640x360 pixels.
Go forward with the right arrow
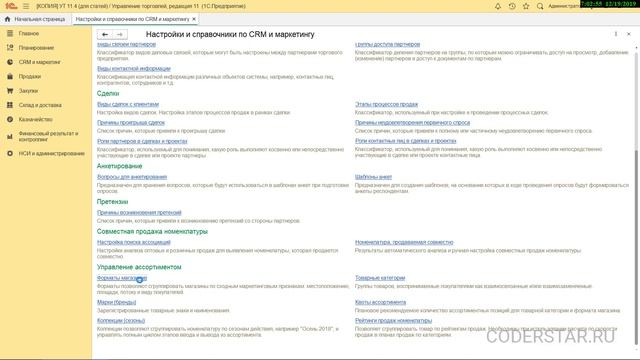[x=120, y=35]
